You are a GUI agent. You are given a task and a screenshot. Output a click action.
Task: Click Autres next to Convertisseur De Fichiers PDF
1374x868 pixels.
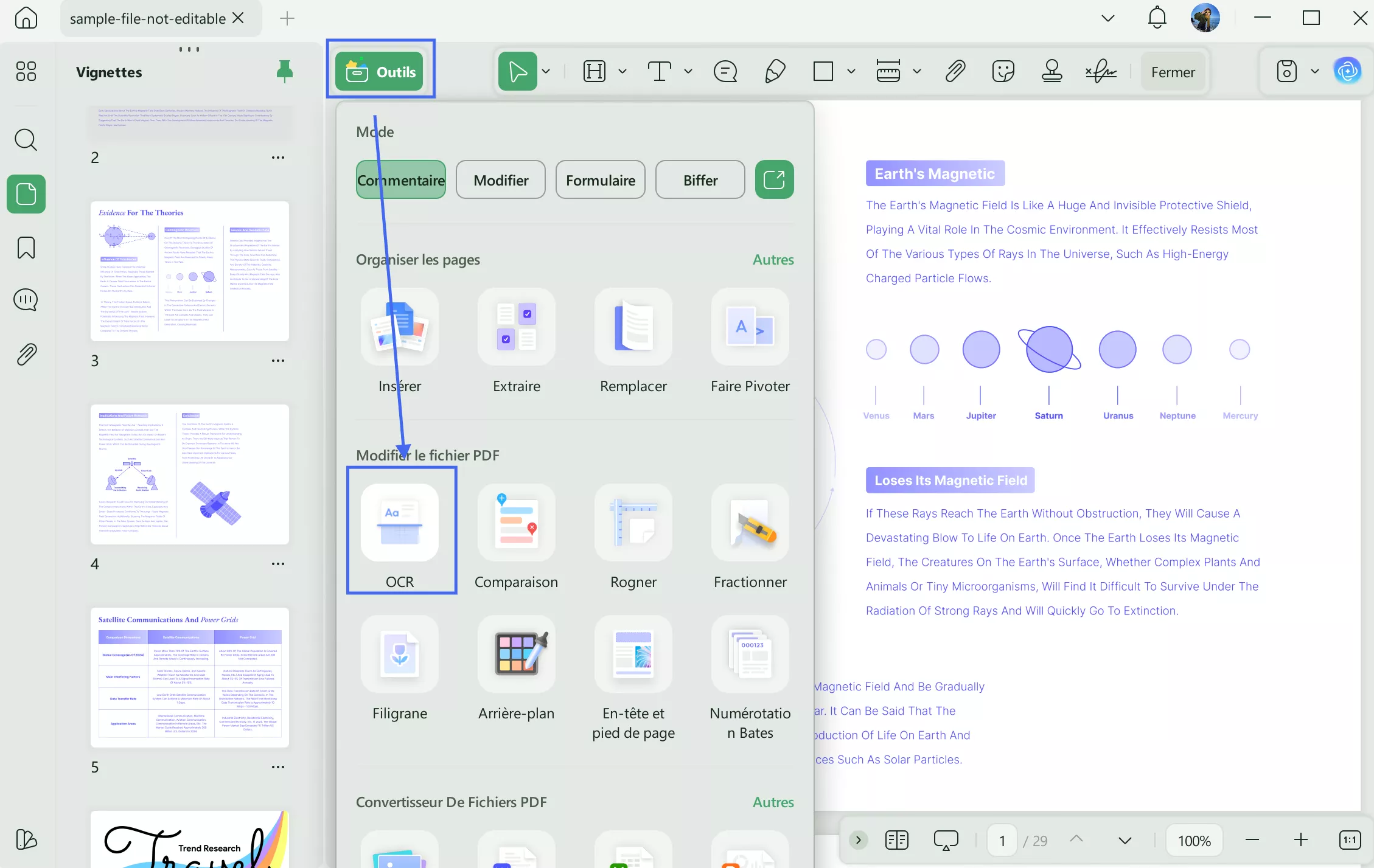(773, 802)
